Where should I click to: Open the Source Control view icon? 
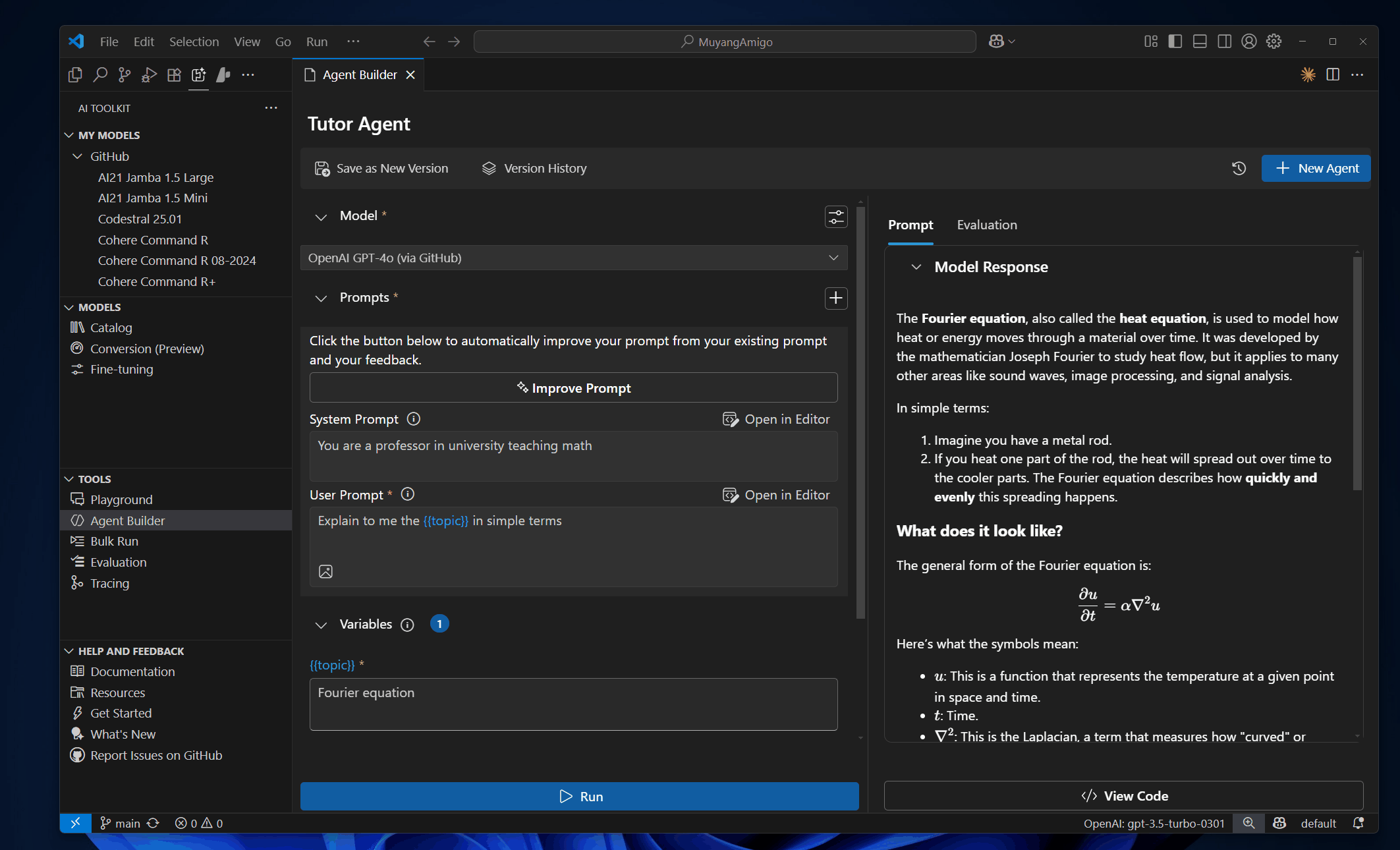[125, 75]
